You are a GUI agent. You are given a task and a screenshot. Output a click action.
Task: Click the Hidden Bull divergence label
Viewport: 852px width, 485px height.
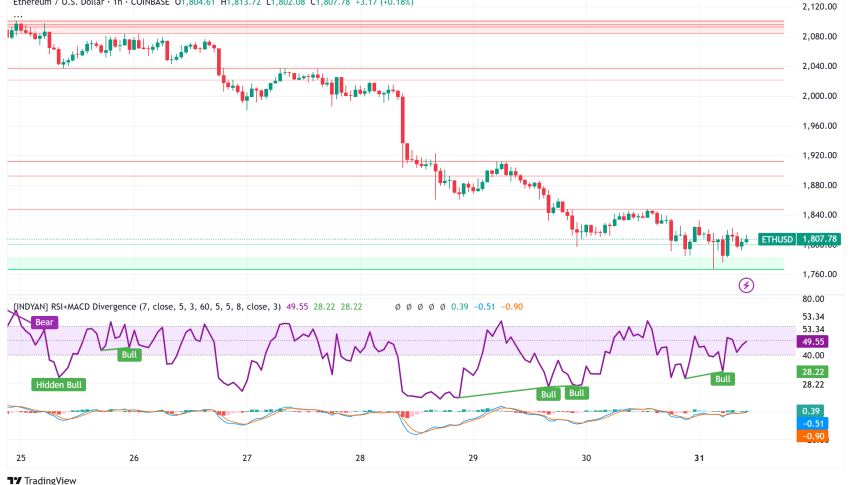tap(59, 385)
